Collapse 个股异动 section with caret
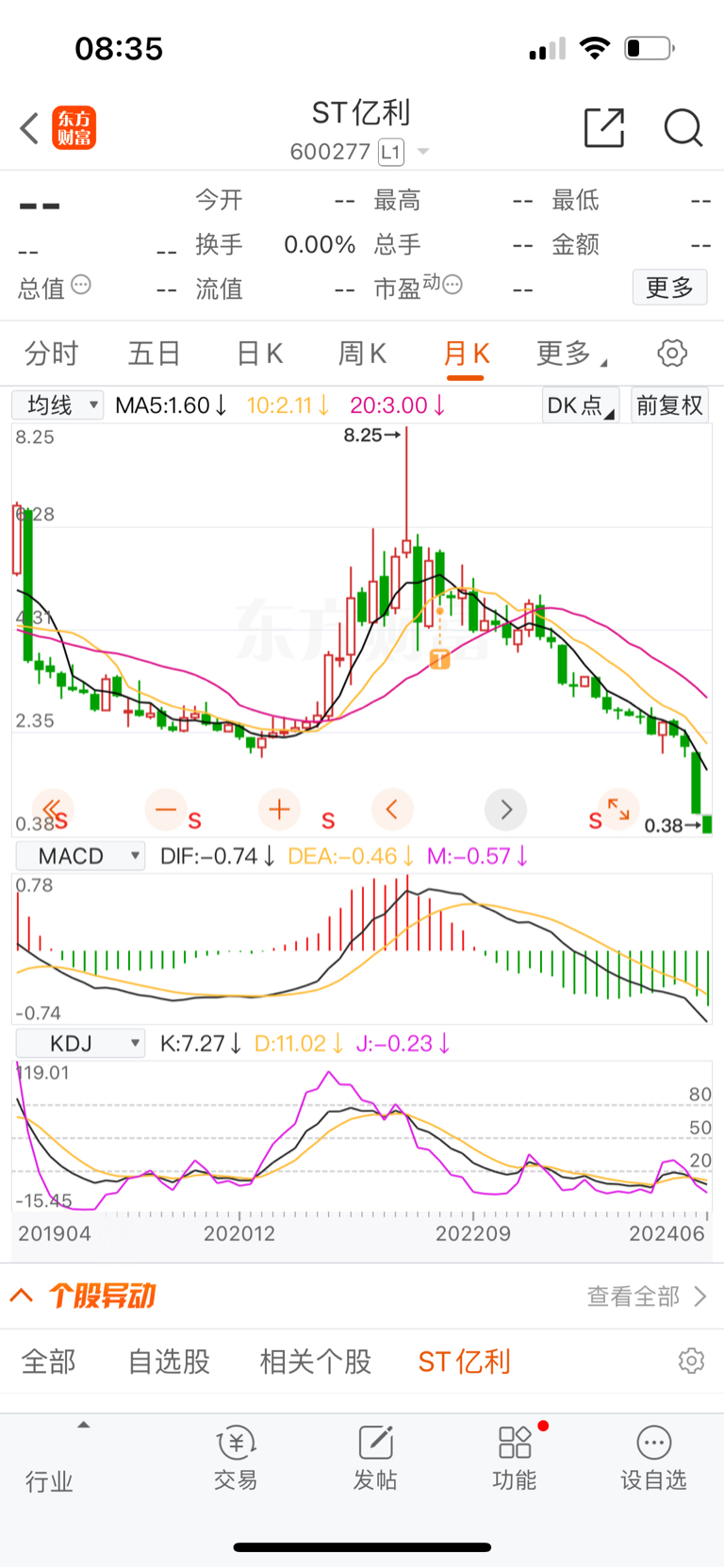This screenshot has width=724, height=1568. pos(22,1296)
